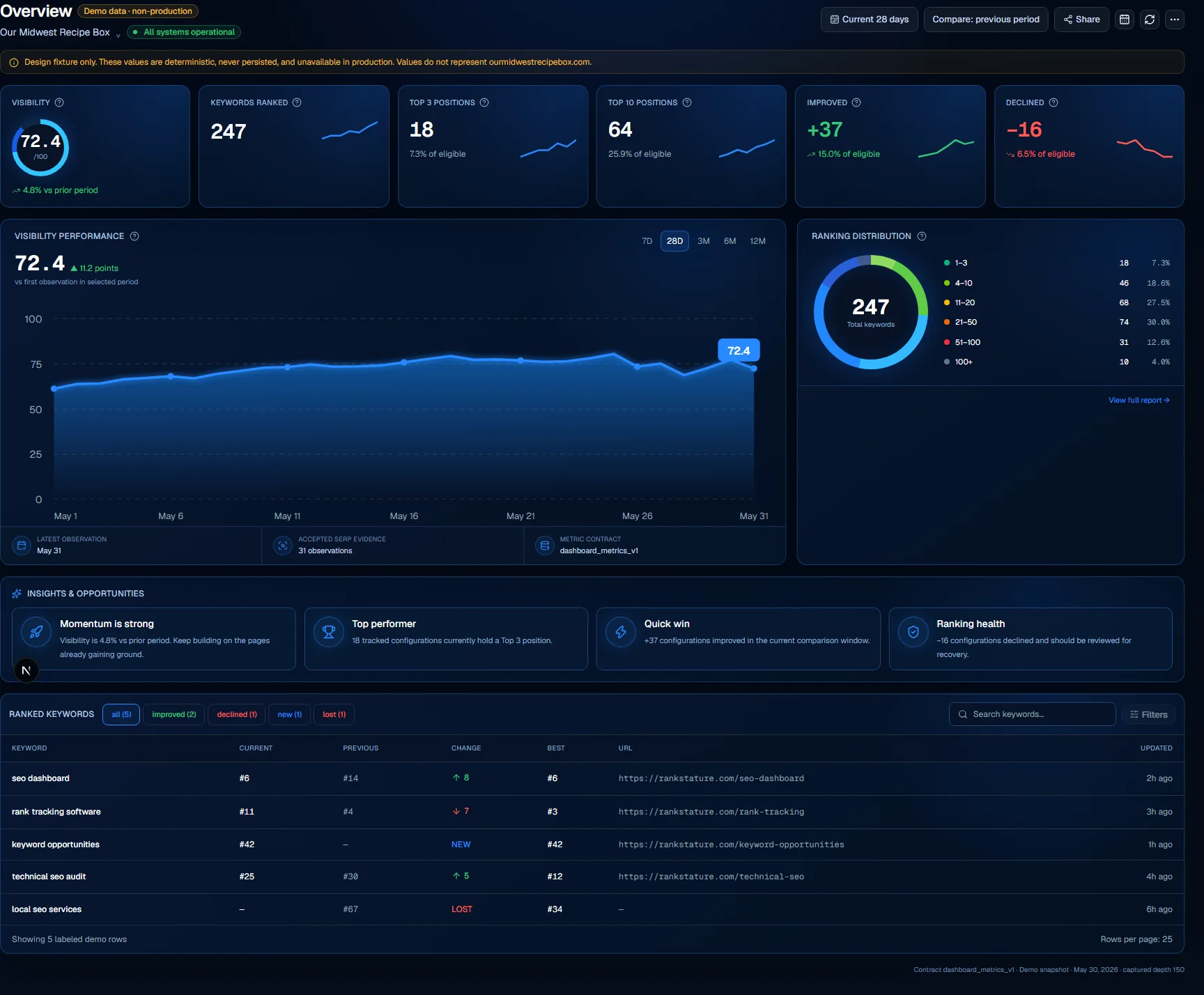
Task: Click the green 1–3 legend dot
Action: pyautogui.click(x=947, y=263)
